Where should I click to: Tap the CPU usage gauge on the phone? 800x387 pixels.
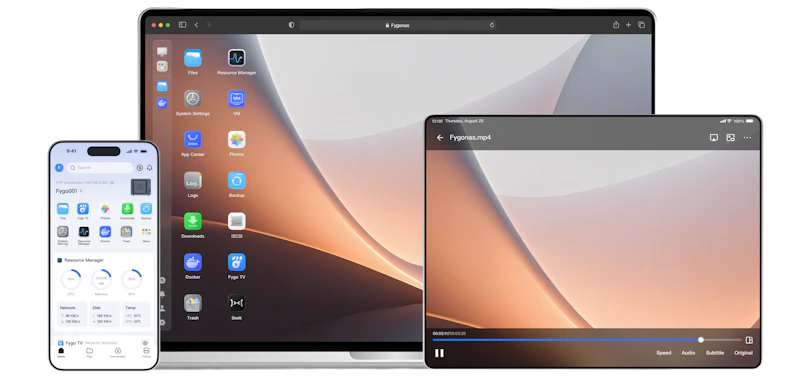point(71,279)
